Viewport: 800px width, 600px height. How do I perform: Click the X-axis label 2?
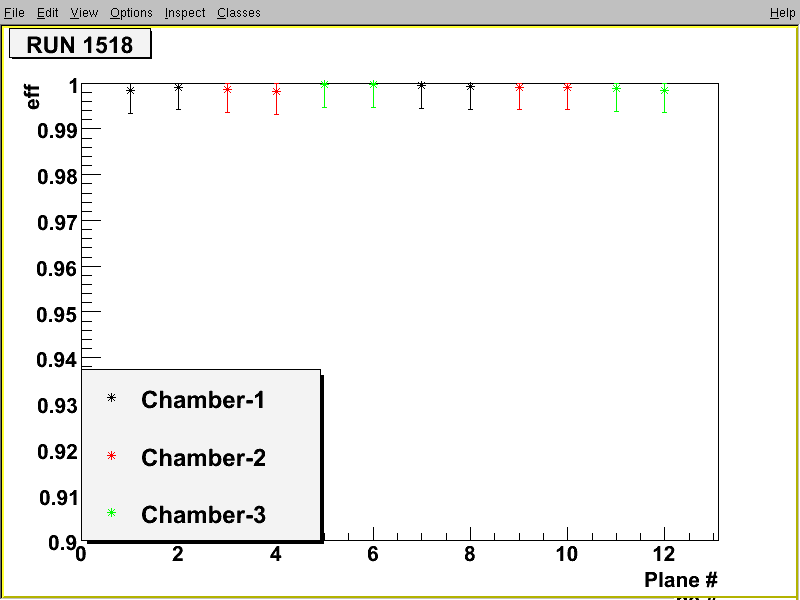coord(178,554)
